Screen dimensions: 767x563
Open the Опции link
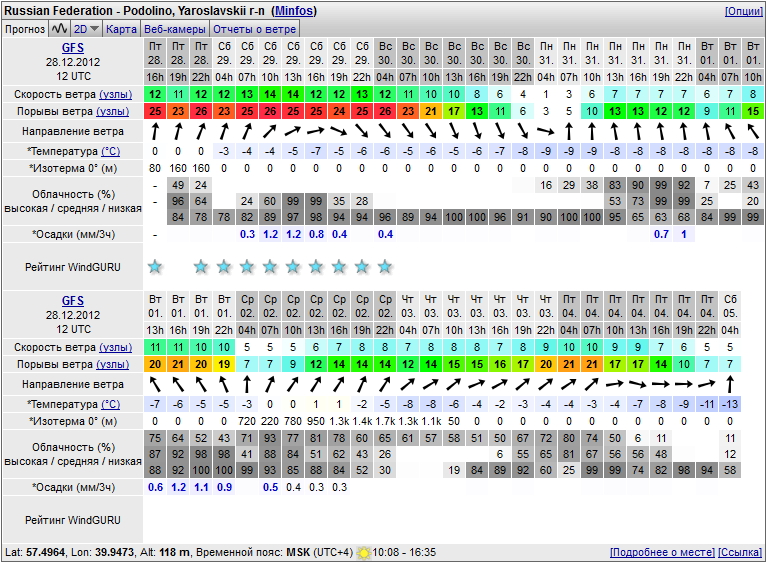pyautogui.click(x=742, y=11)
